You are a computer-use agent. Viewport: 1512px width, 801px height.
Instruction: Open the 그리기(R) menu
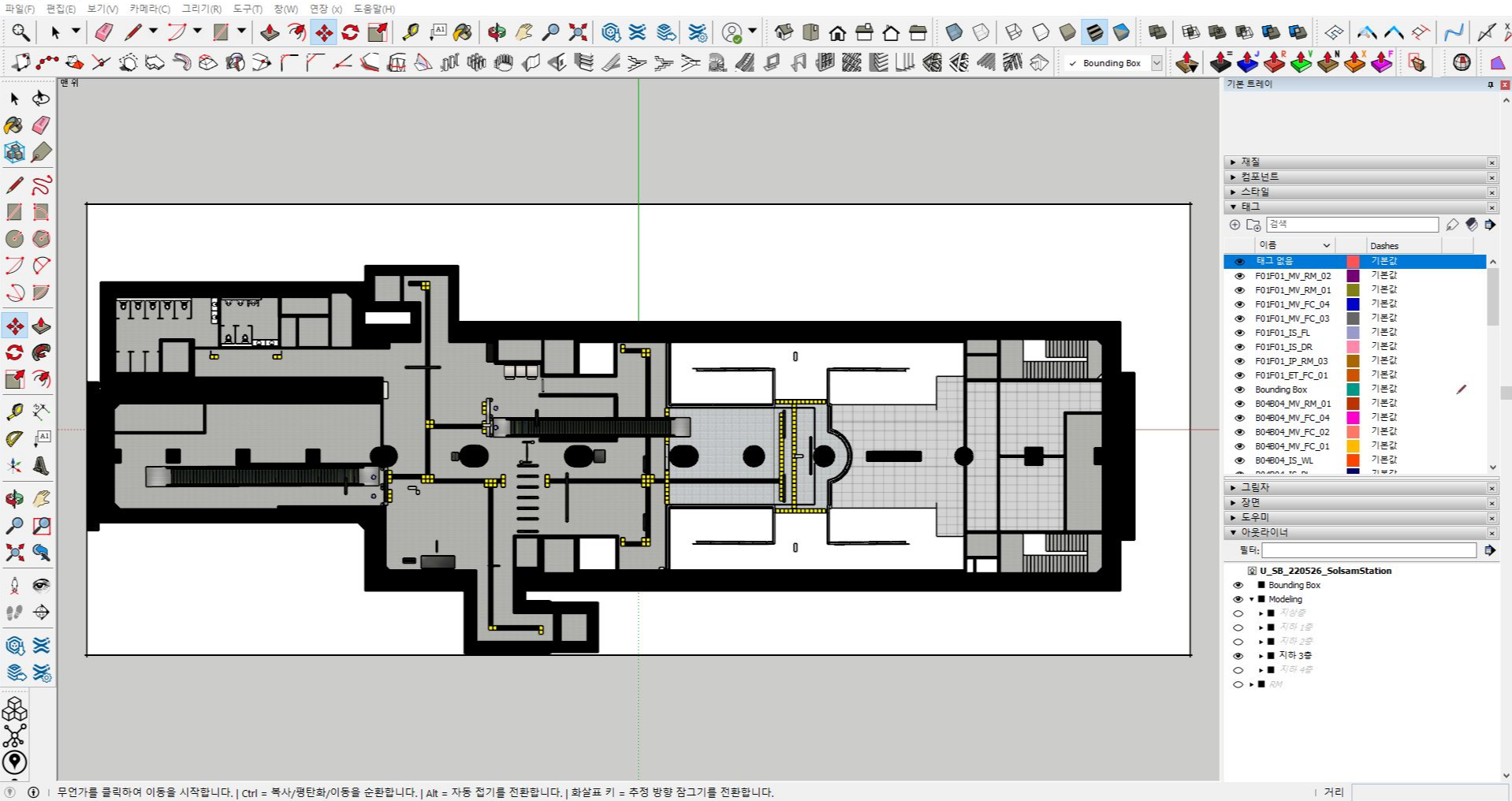point(201,9)
